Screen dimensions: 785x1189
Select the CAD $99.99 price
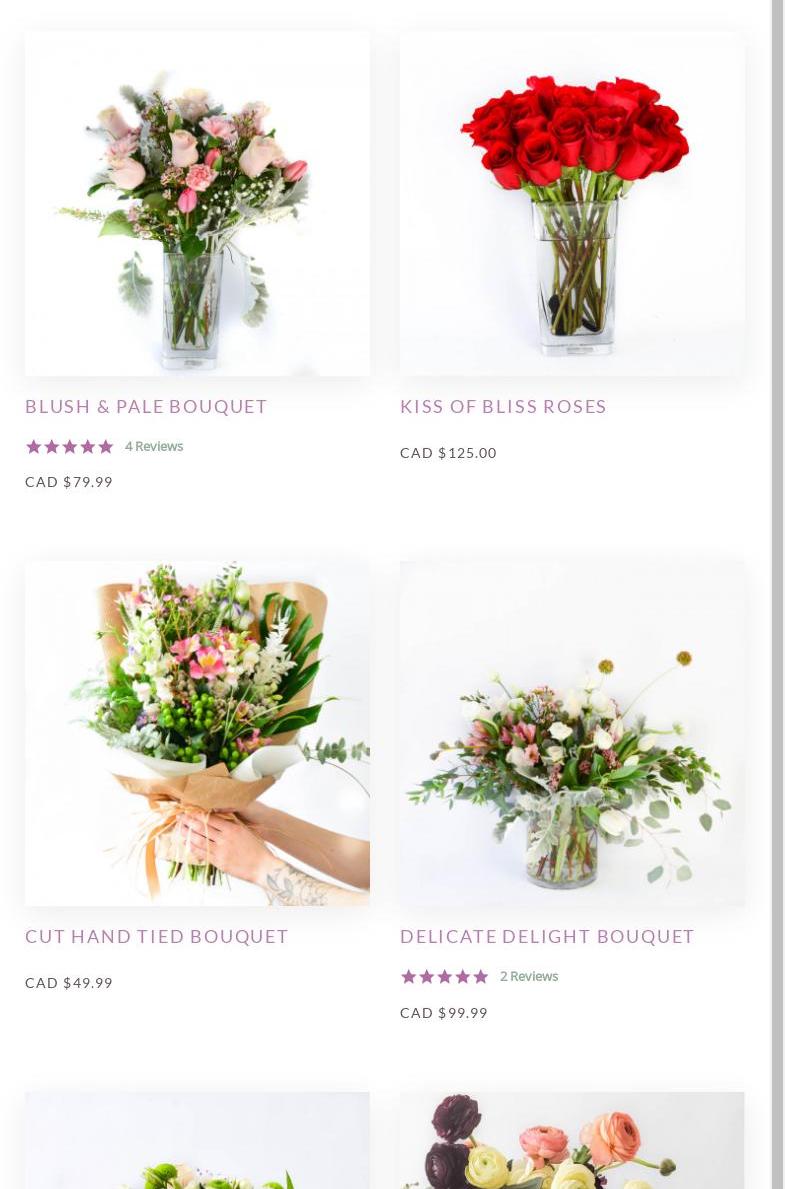coord(444,1013)
